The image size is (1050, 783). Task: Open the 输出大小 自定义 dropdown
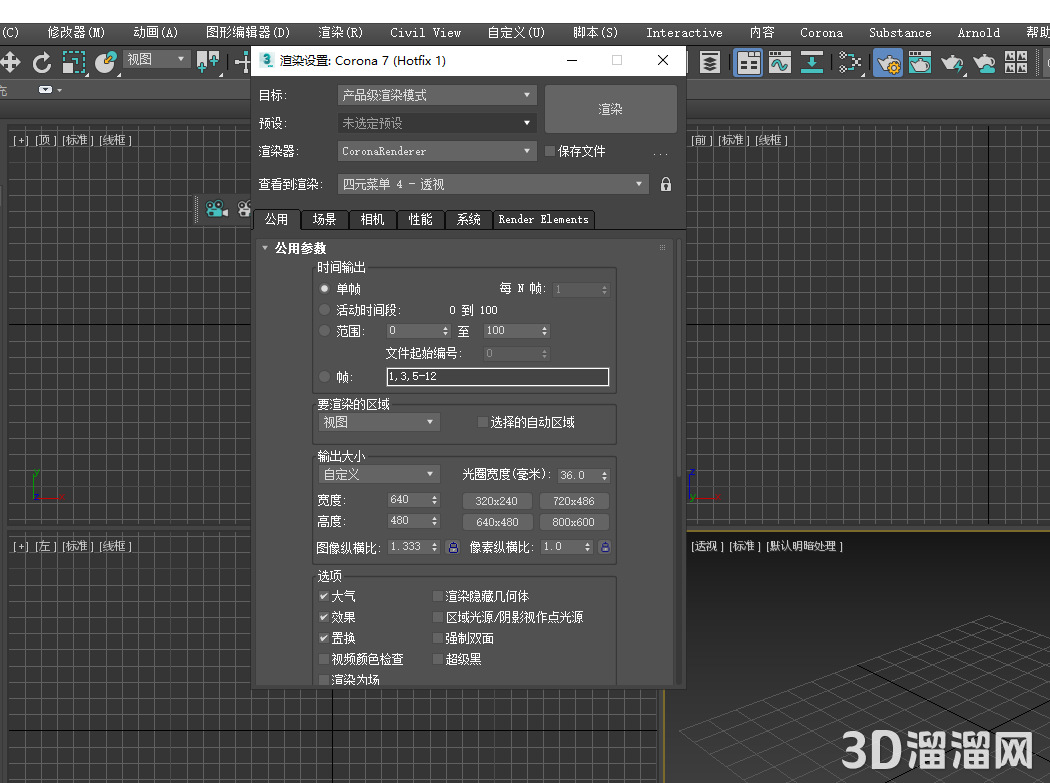[x=378, y=473]
